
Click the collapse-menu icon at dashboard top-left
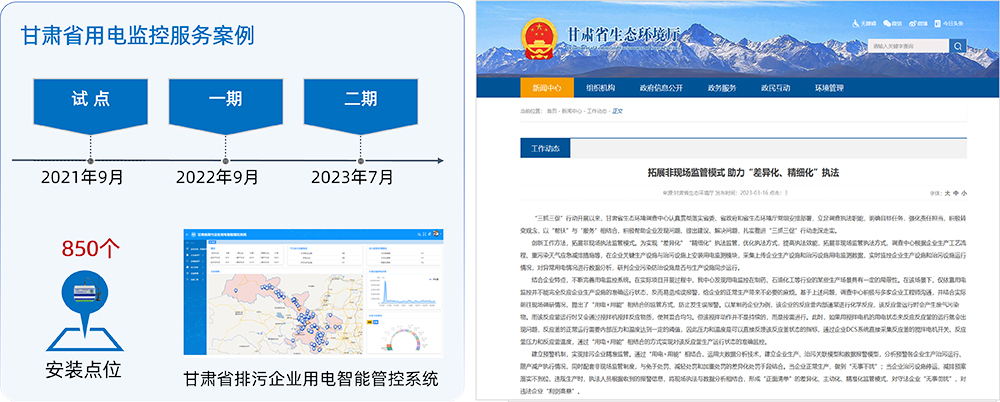coord(187,234)
